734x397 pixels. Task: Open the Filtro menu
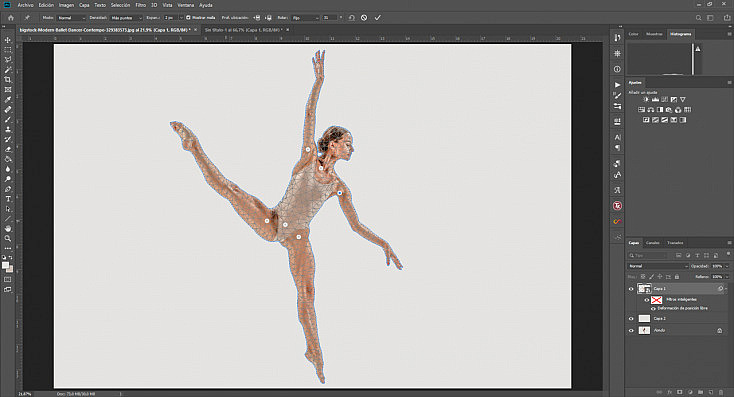pos(140,5)
